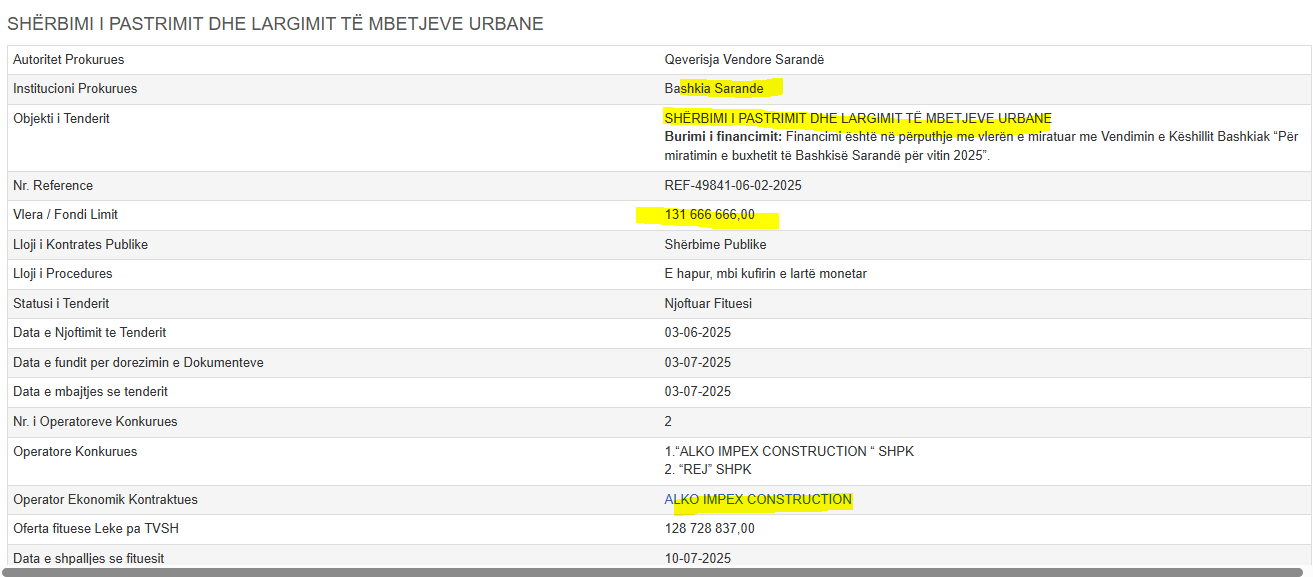Click the Operator Ekonomik Kontraktues row label
1313x577 pixels.
pos(104,499)
